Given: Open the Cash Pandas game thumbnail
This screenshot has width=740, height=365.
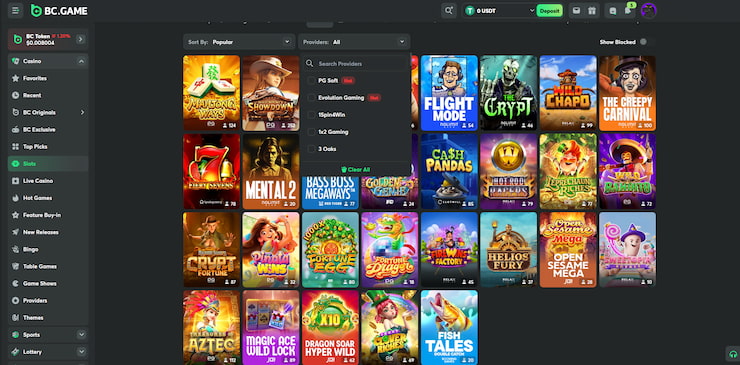Looking at the screenshot, I should tap(449, 171).
